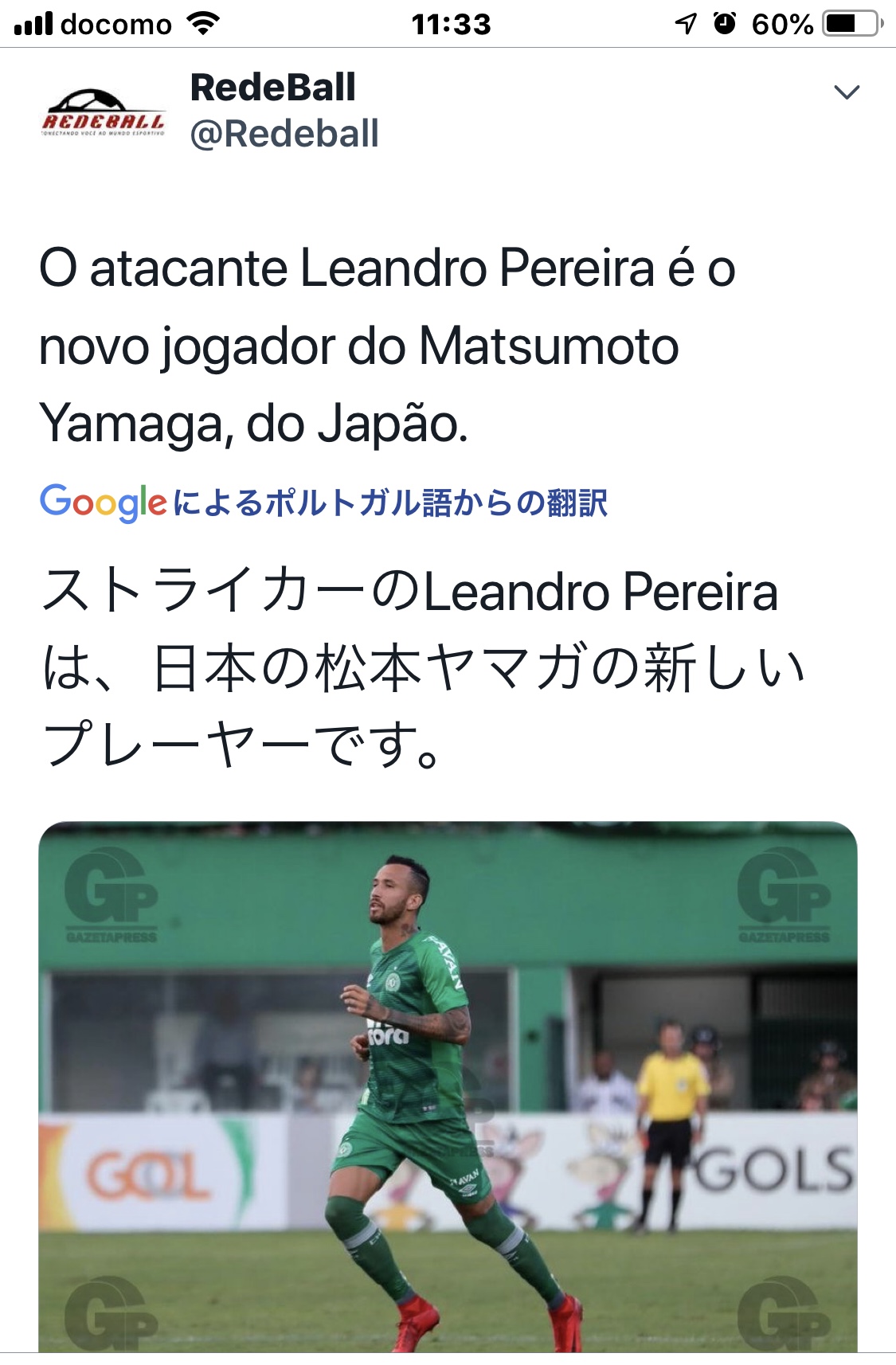Tap the battery level icon
The height and width of the screenshot is (1365, 896).
853,24
